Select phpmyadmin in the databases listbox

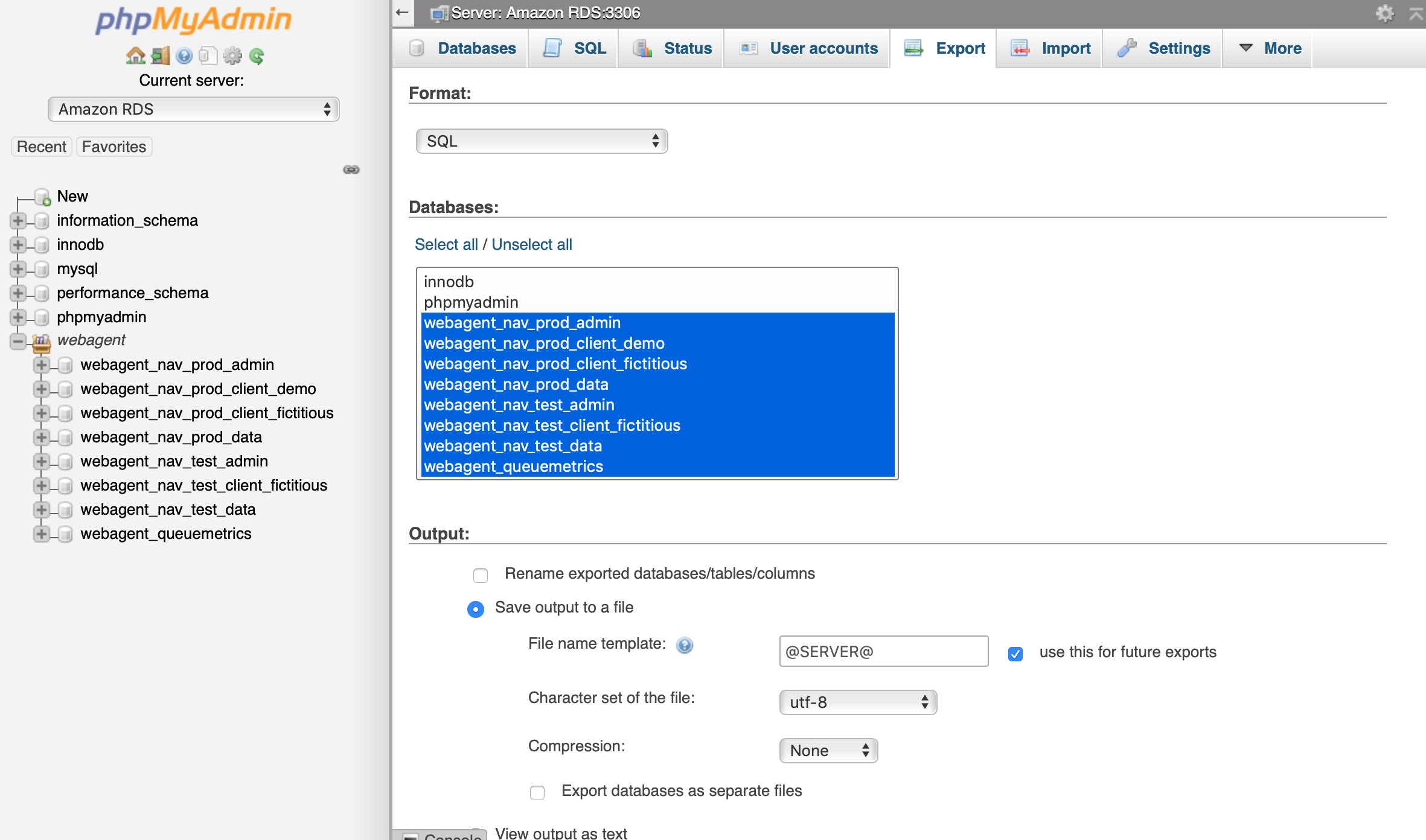(x=657, y=302)
